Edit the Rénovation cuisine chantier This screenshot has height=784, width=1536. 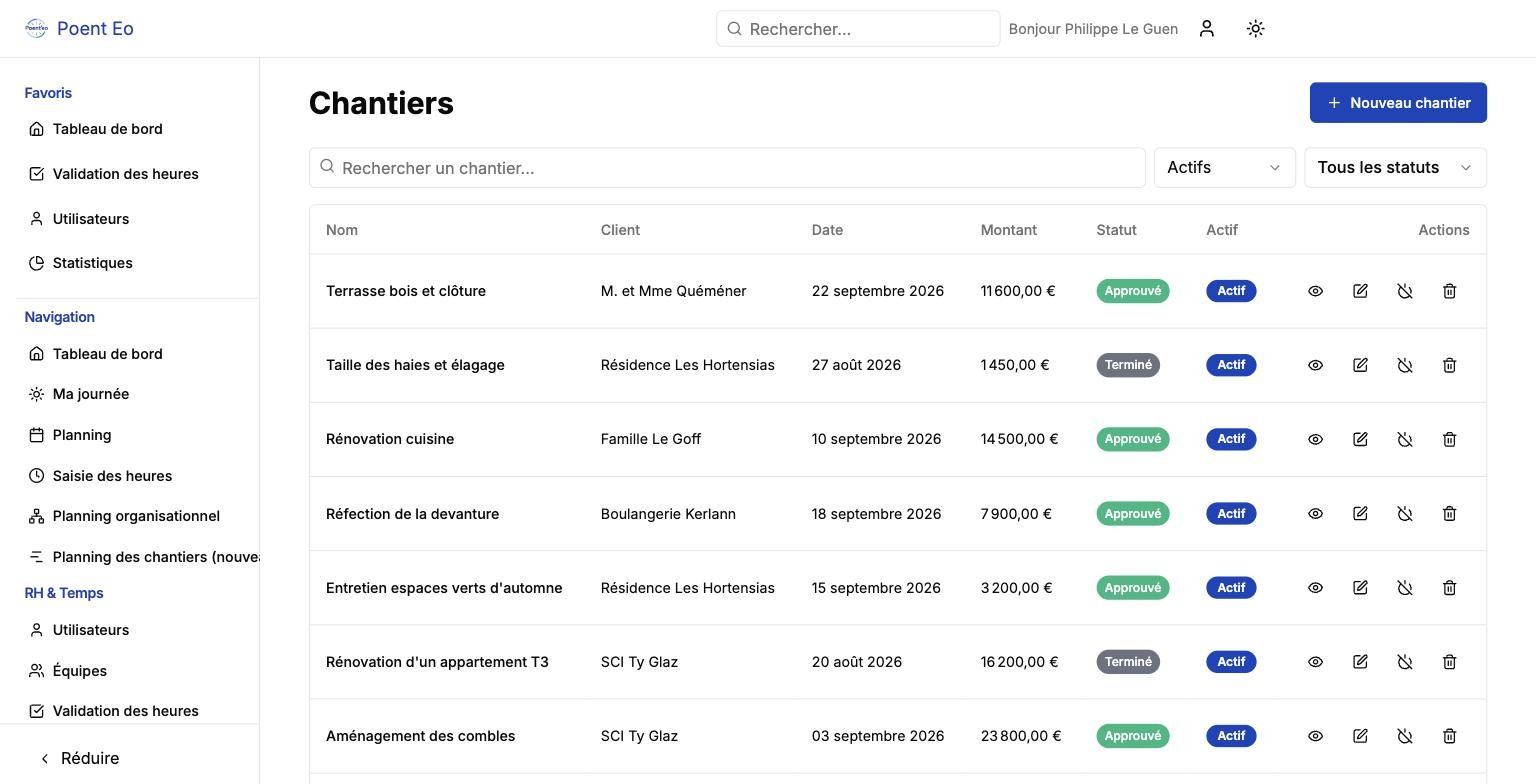(x=1360, y=439)
